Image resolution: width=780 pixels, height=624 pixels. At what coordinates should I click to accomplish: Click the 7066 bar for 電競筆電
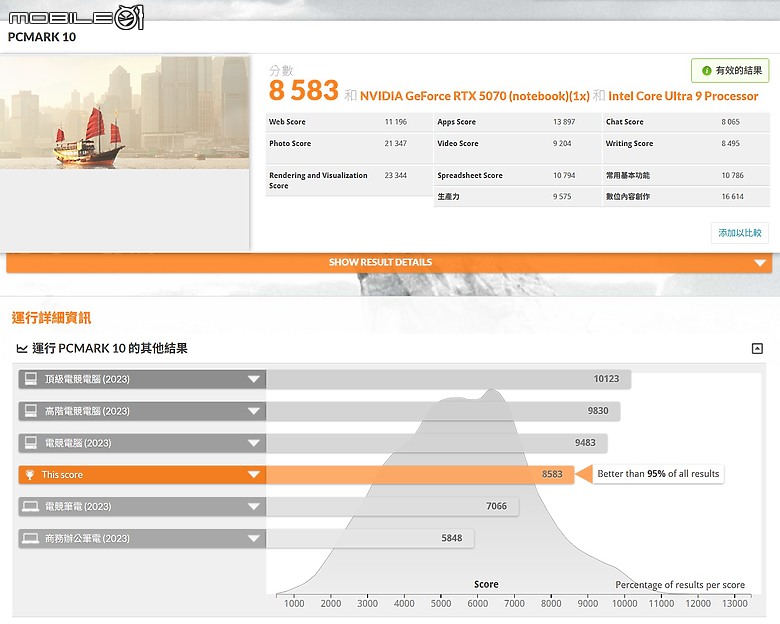point(392,507)
